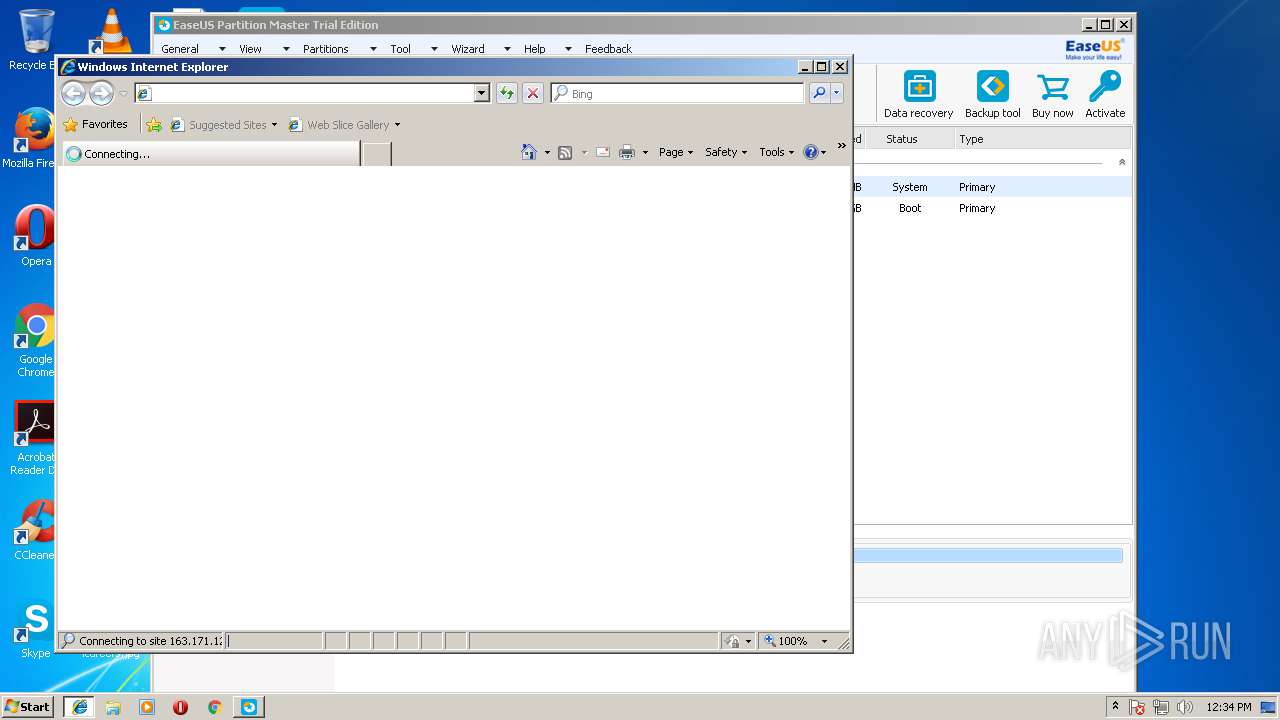The height and width of the screenshot is (720, 1280).
Task: Click the network tray icon
Action: pos(1161,707)
